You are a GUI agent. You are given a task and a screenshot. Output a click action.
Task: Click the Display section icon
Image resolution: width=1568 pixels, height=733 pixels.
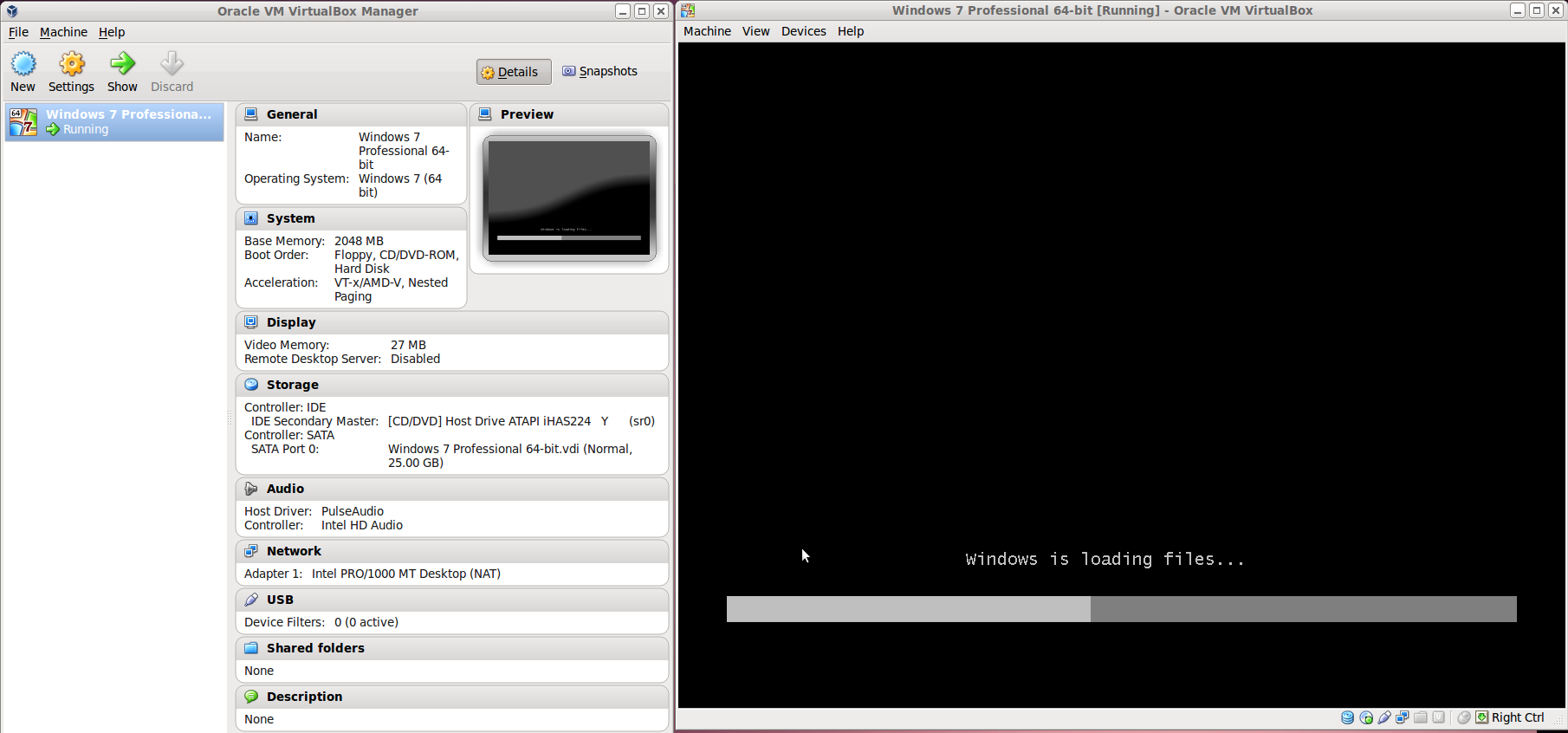click(x=251, y=322)
